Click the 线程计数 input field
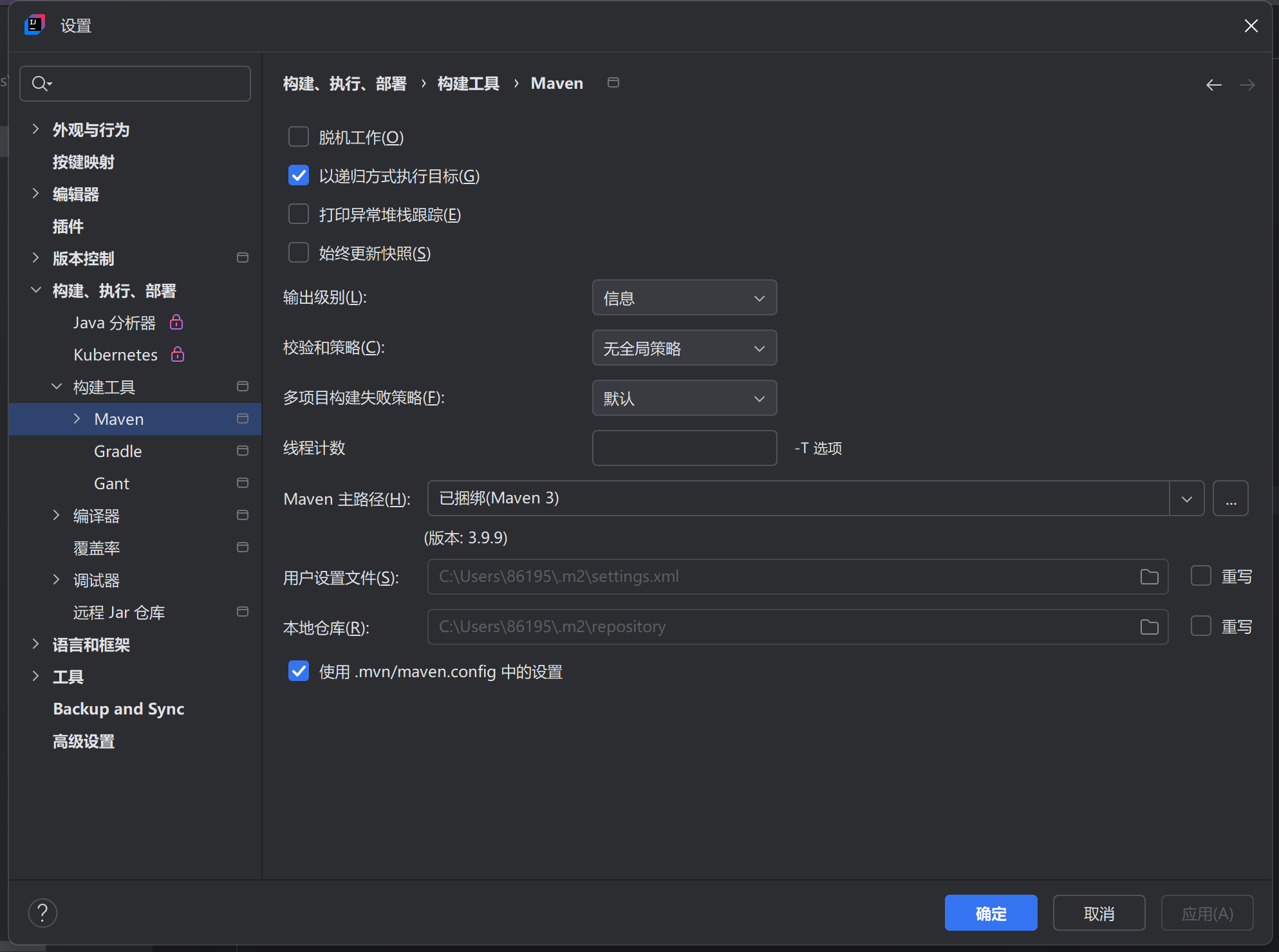The height and width of the screenshot is (952, 1279). 684,448
